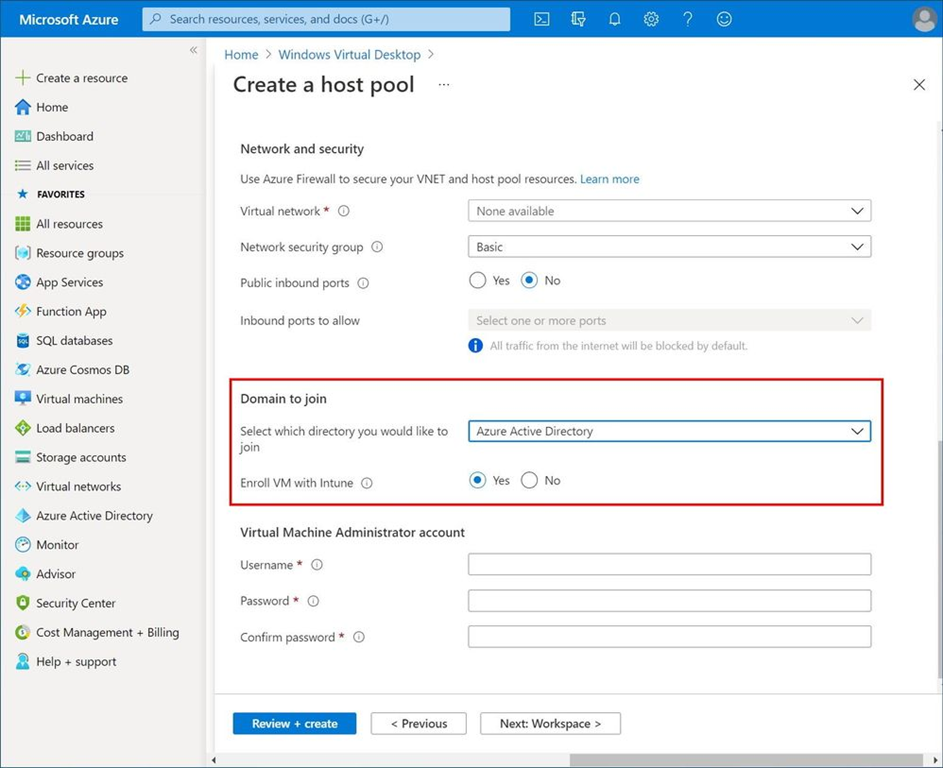Go to Azure Active Directory in sidebar
Image resolution: width=943 pixels, height=768 pixels.
pyautogui.click(x=94, y=516)
